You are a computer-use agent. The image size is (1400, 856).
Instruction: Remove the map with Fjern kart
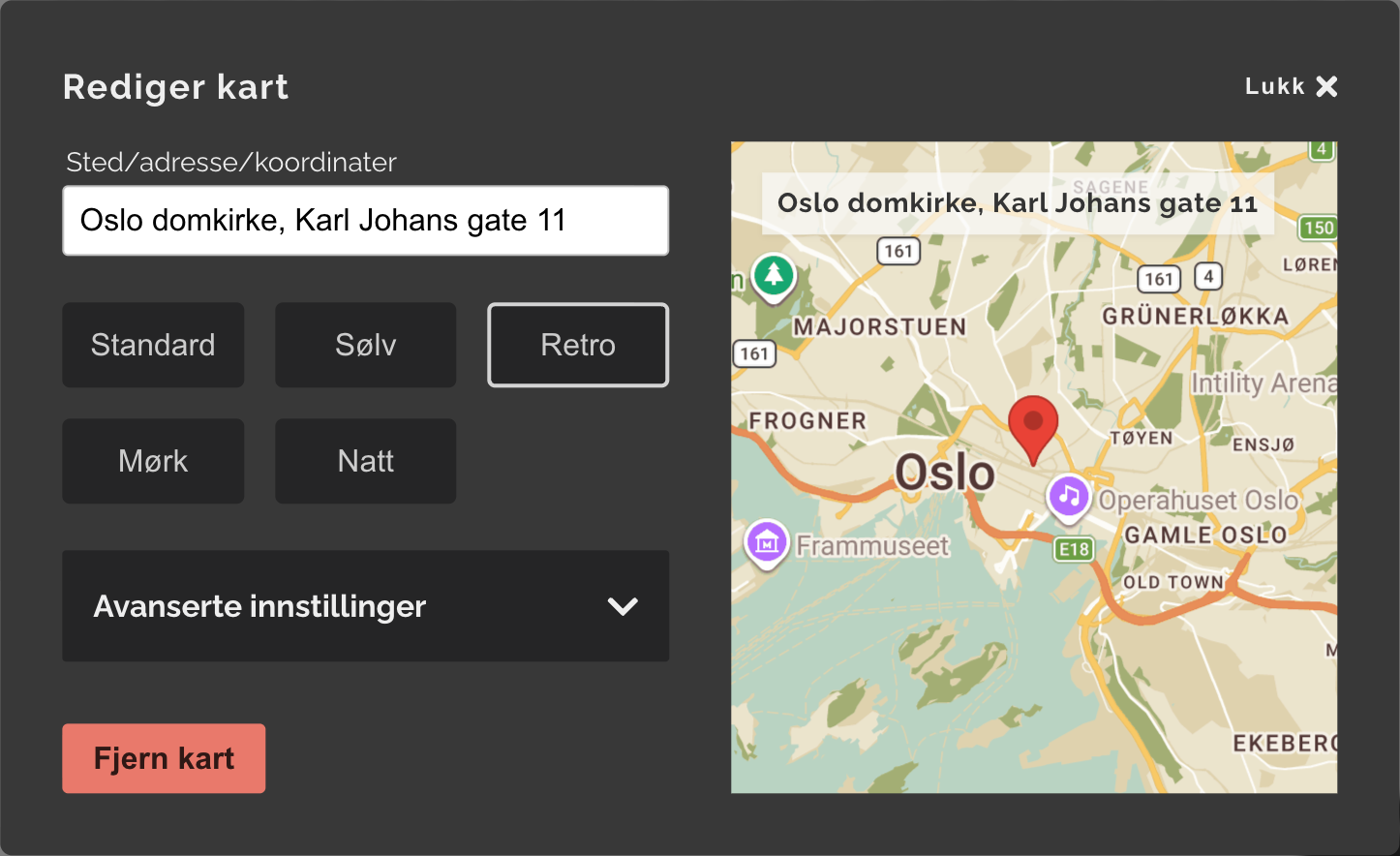point(164,758)
